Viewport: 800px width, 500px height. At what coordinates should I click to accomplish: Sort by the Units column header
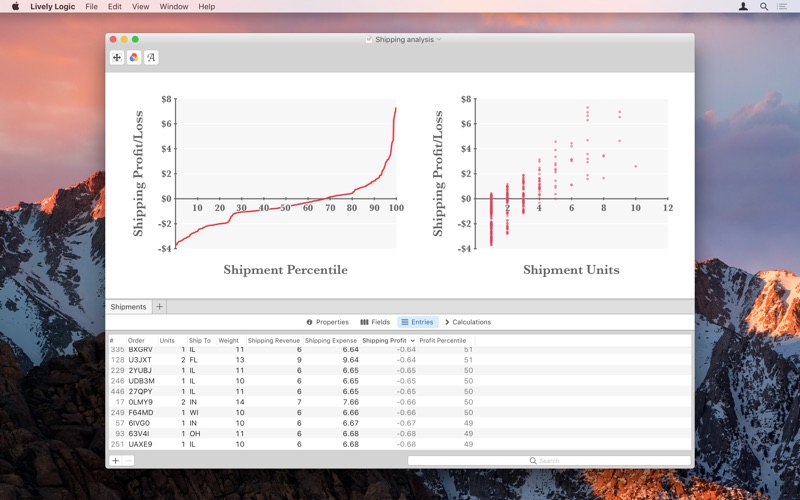tap(167, 340)
